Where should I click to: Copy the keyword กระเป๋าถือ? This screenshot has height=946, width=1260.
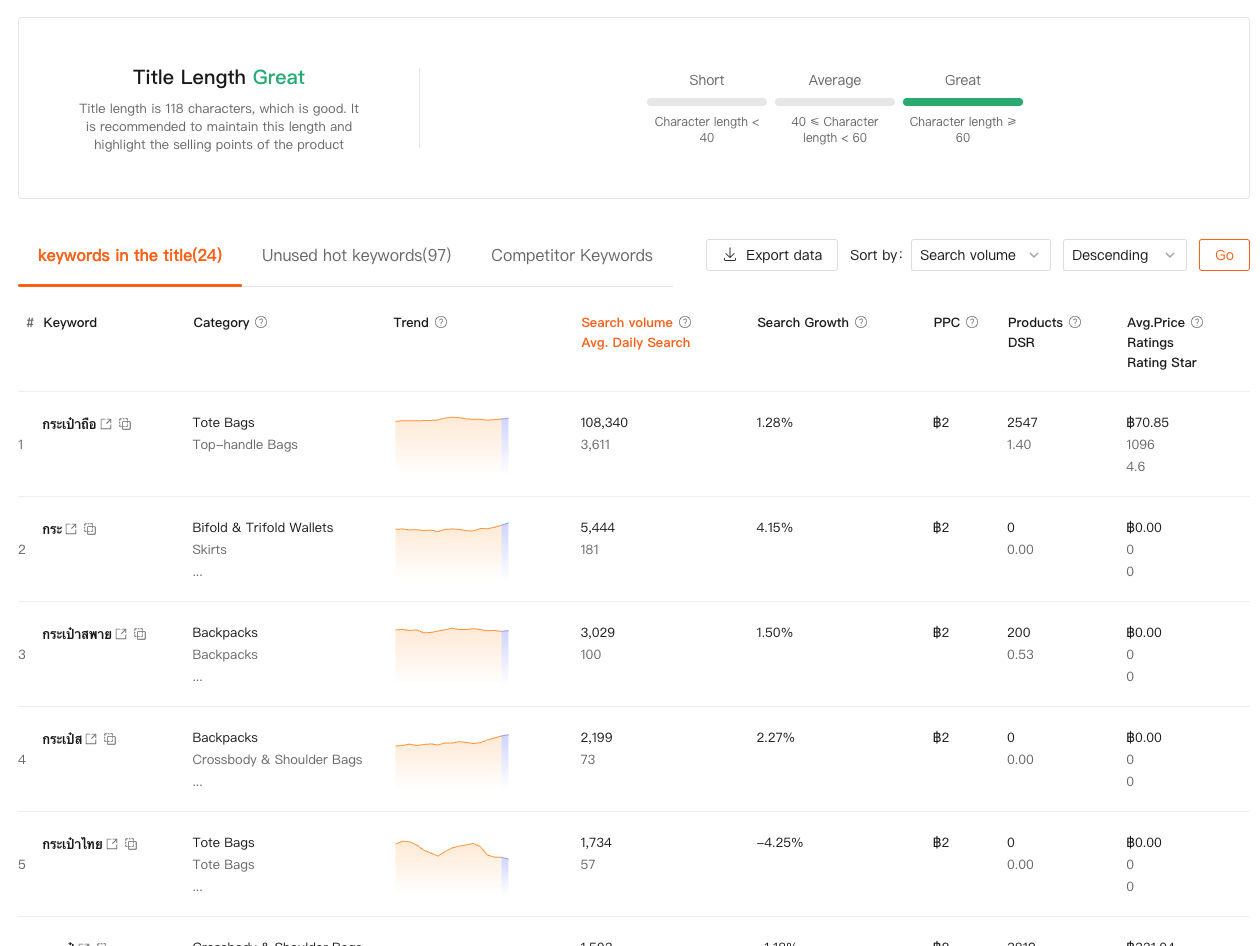point(125,424)
